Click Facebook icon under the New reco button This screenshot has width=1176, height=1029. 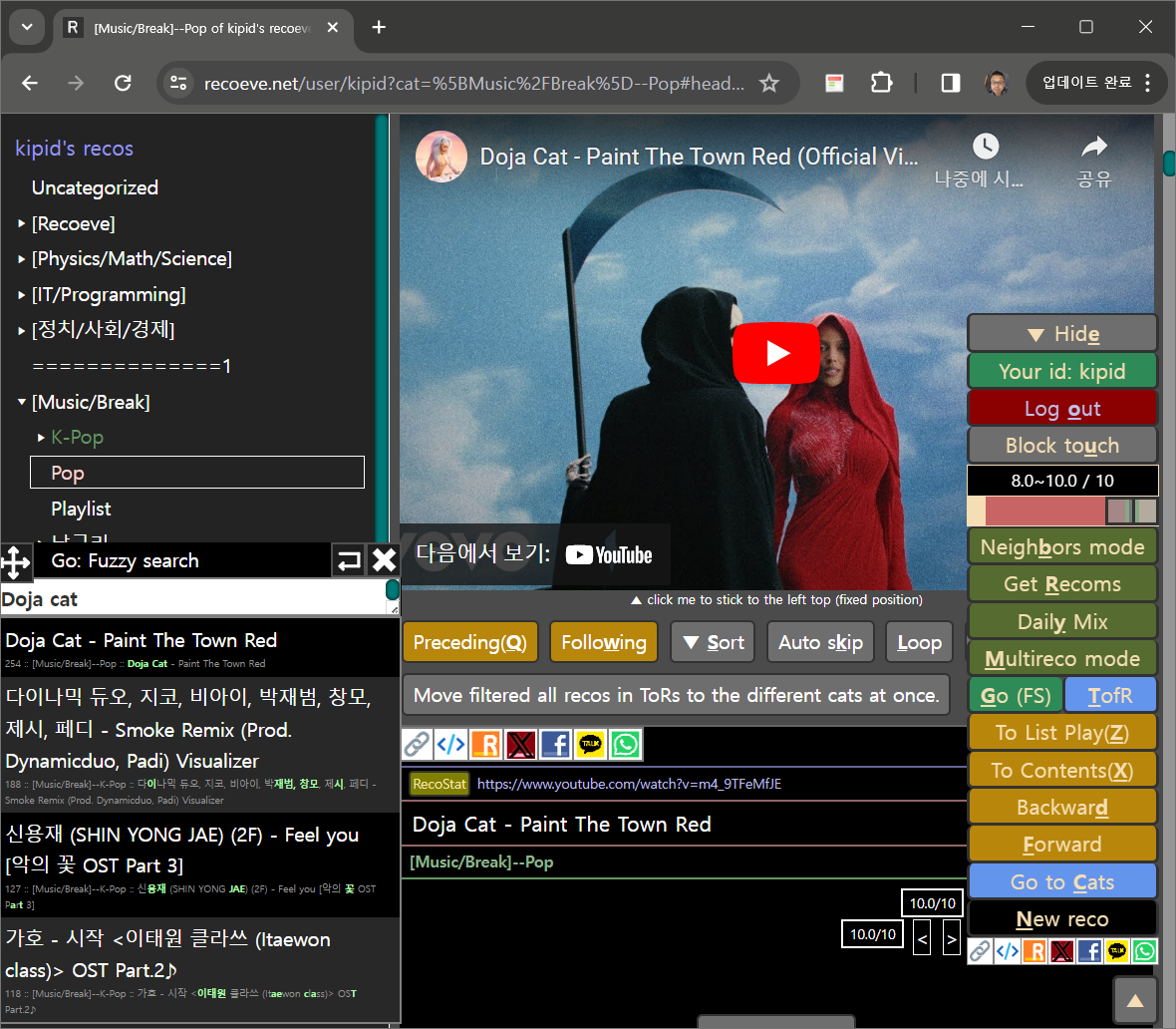click(x=1089, y=951)
